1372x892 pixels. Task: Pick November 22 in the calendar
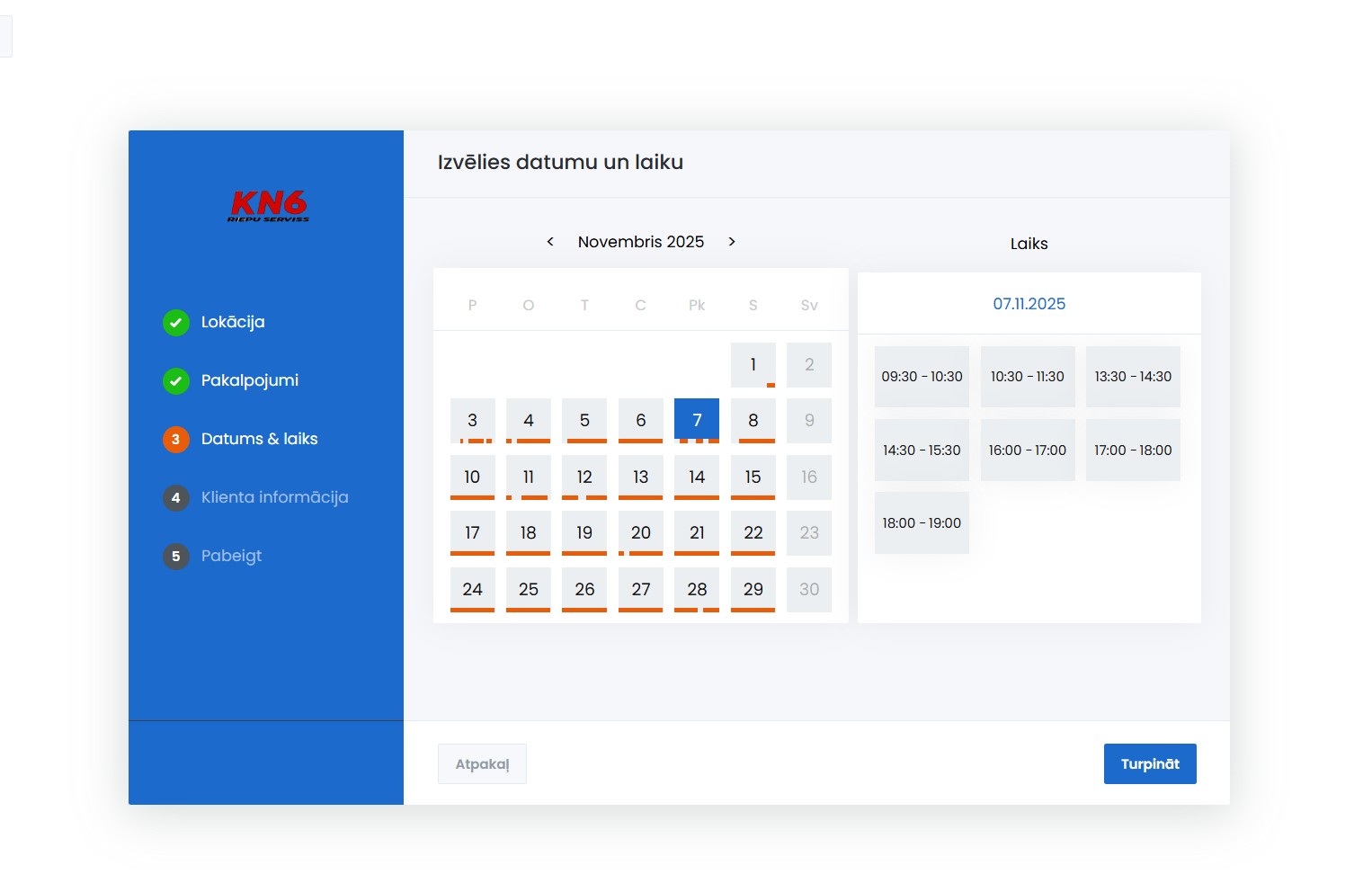coord(753,532)
